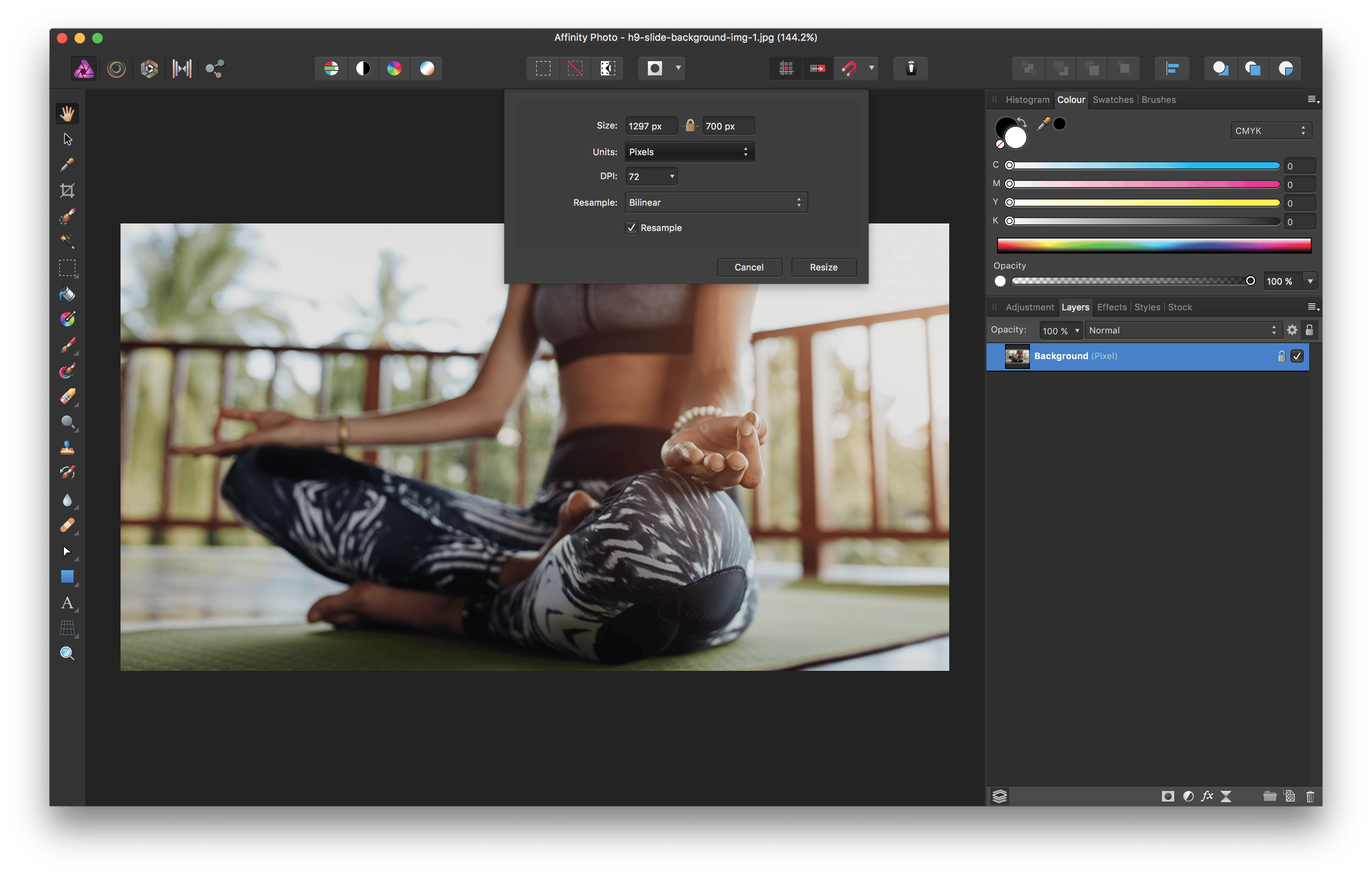This screenshot has height=877, width=1372.
Task: Click the Resize button
Action: click(x=823, y=267)
